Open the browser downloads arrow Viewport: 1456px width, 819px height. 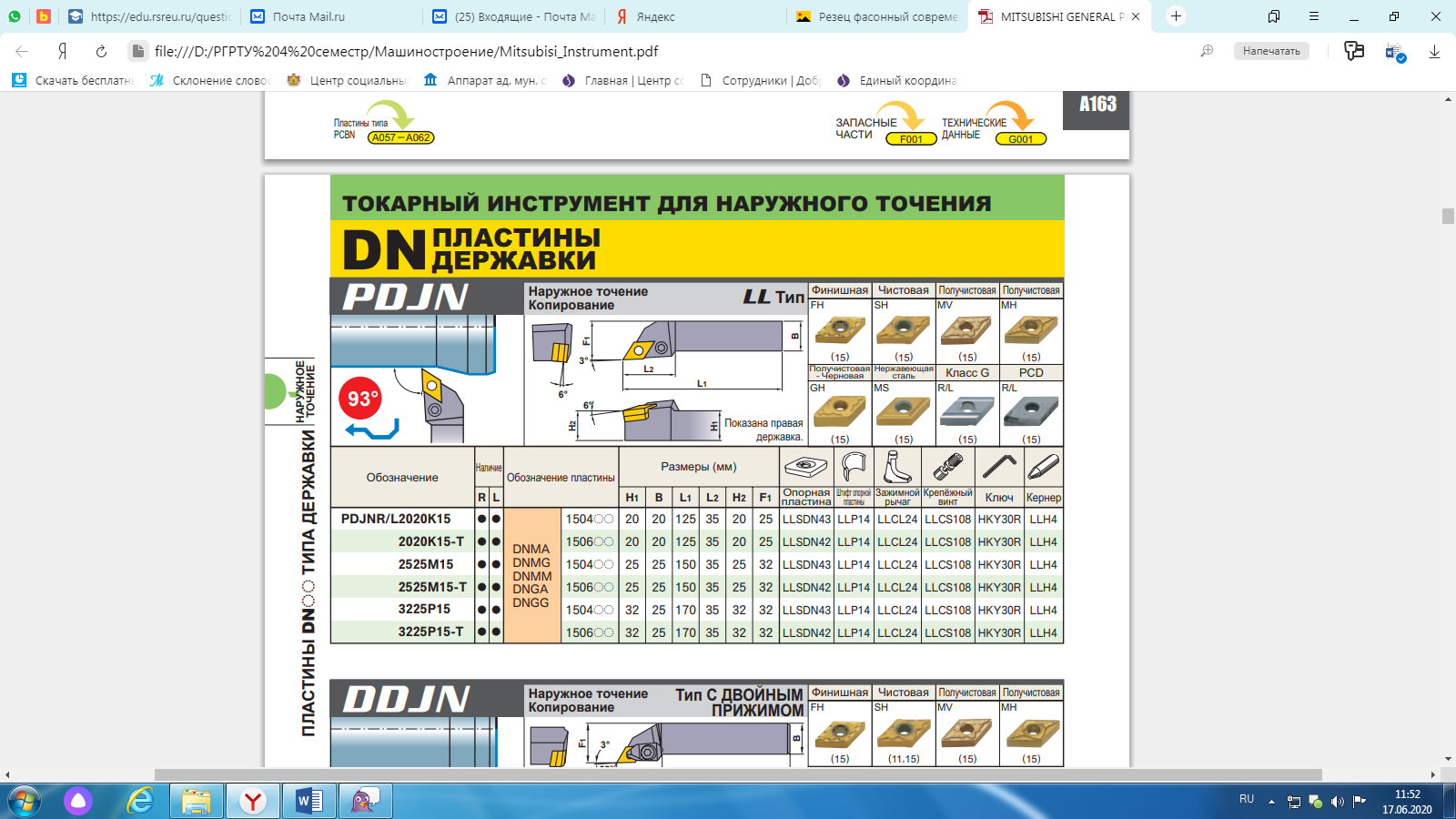click(x=1434, y=51)
